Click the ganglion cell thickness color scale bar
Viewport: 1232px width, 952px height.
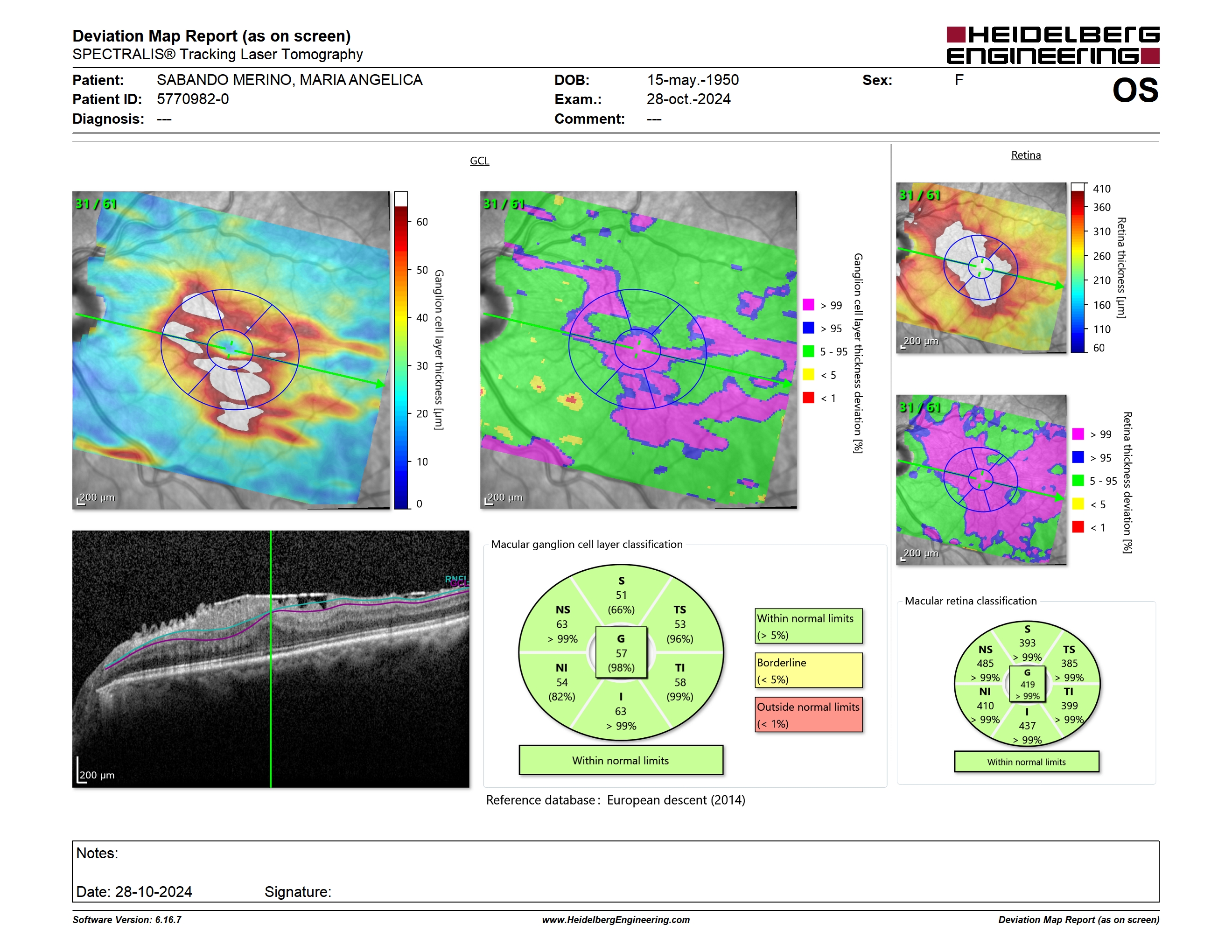[x=400, y=350]
